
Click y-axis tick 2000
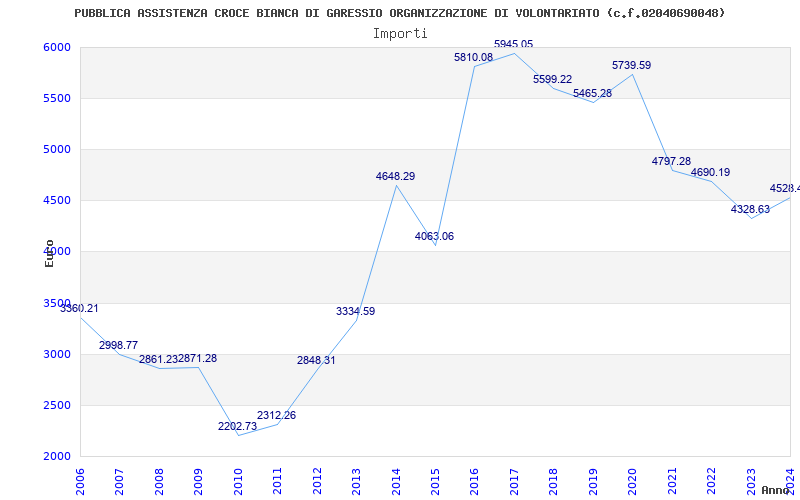57,456
